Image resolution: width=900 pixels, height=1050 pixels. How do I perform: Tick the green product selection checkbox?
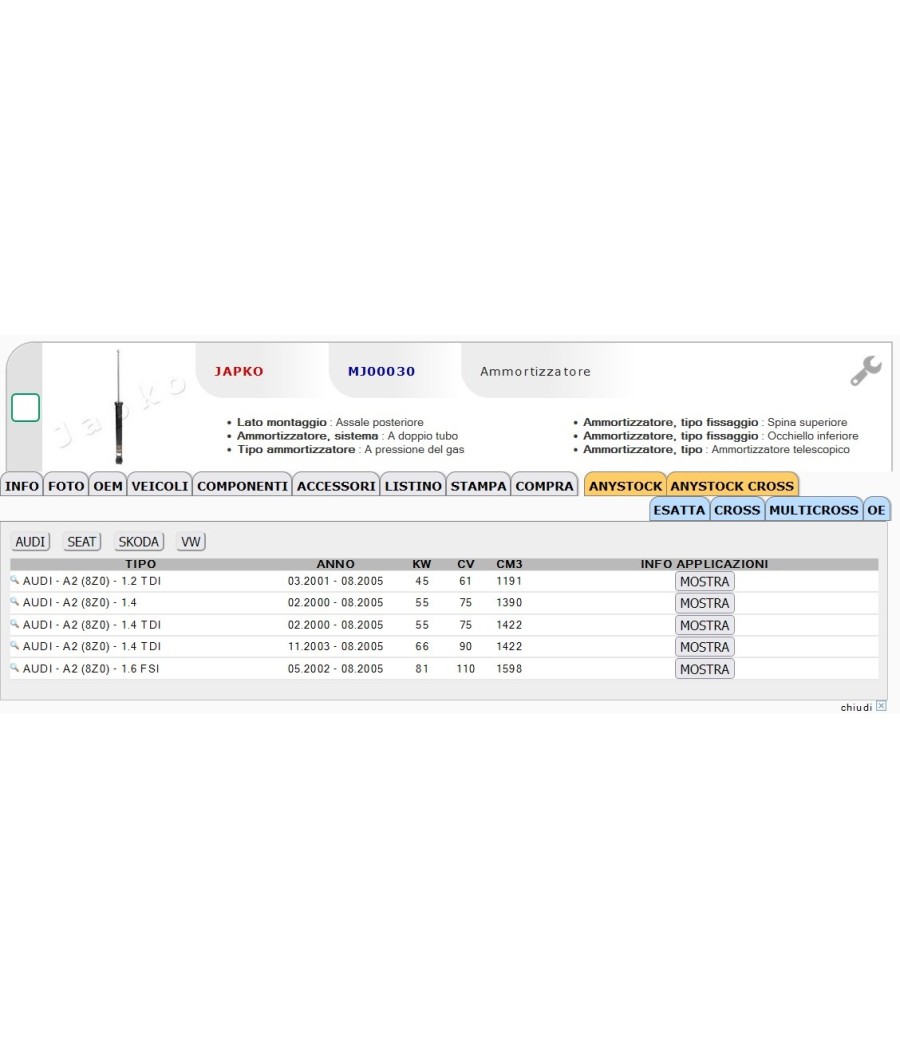tap(25, 407)
